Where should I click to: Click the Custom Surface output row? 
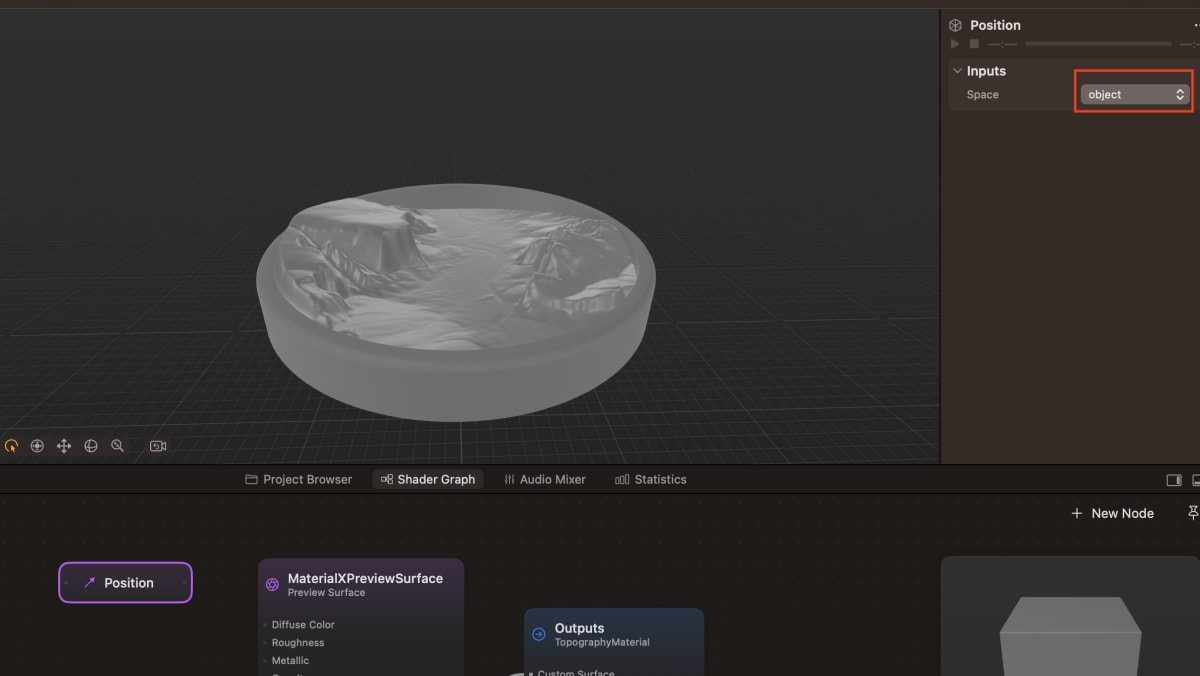[x=574, y=672]
